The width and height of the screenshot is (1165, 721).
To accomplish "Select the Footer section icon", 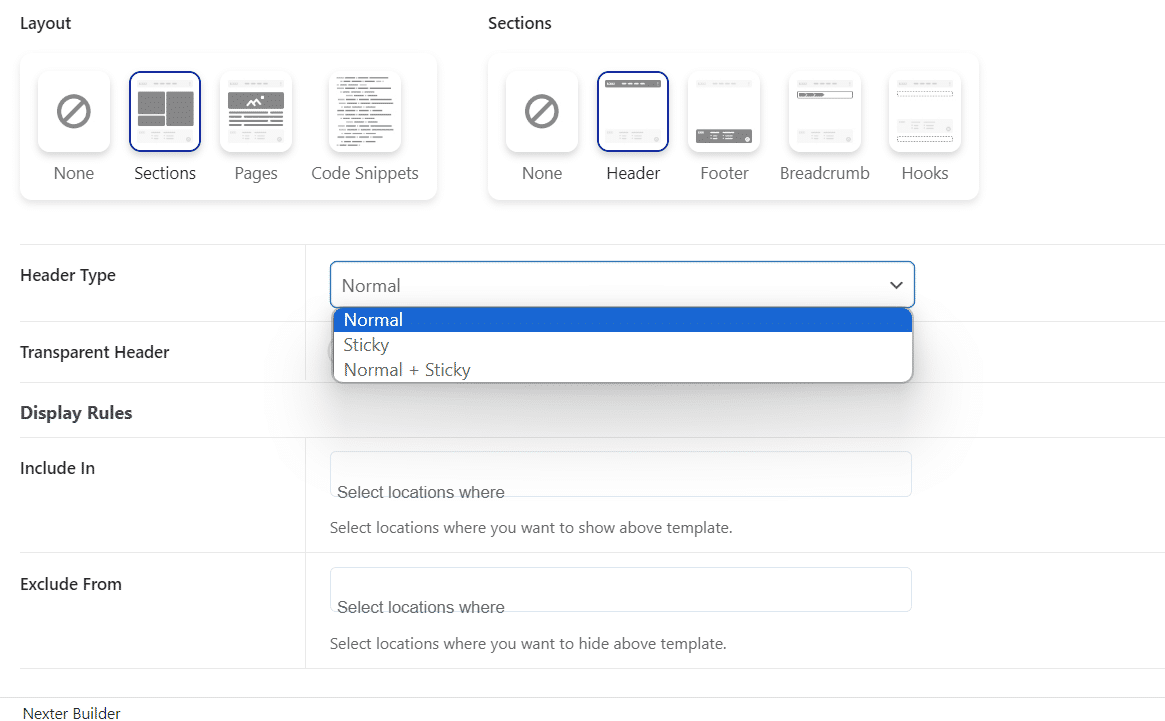I will click(724, 112).
